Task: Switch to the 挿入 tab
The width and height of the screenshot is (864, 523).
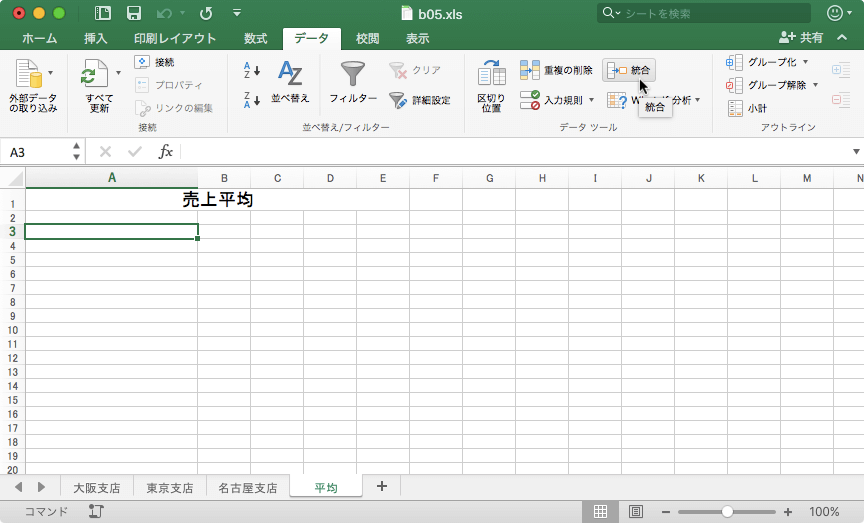Action: coord(95,38)
